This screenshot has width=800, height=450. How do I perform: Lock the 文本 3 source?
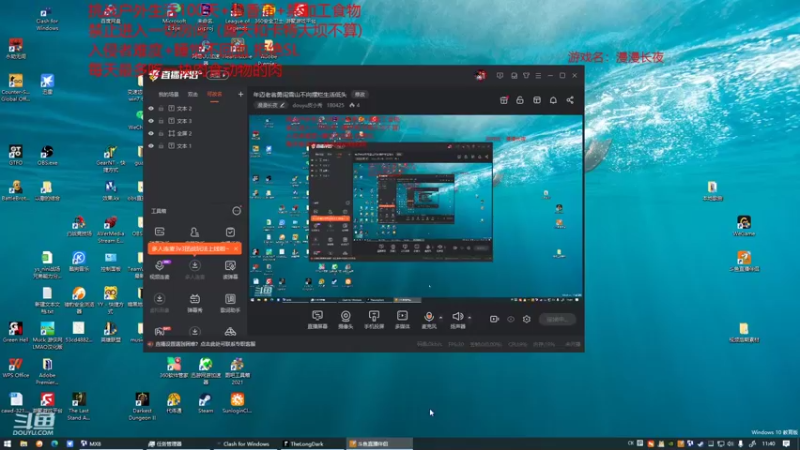coord(161,121)
